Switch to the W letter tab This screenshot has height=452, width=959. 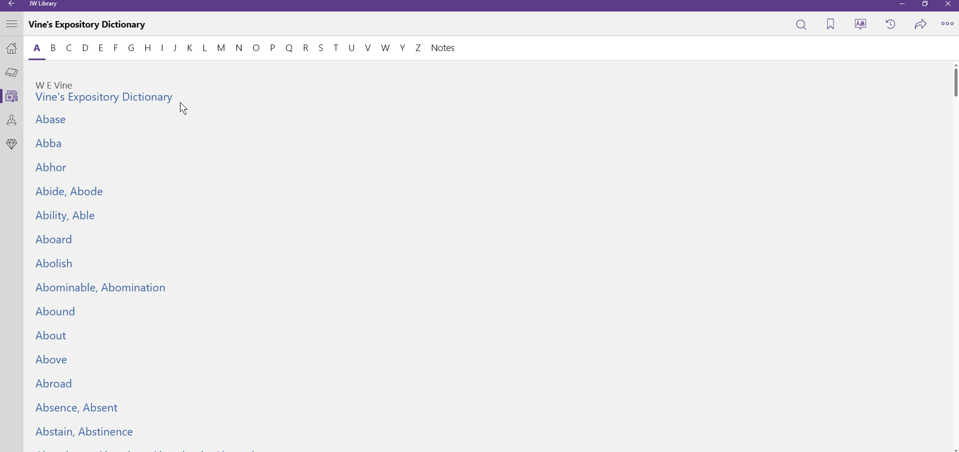point(385,48)
